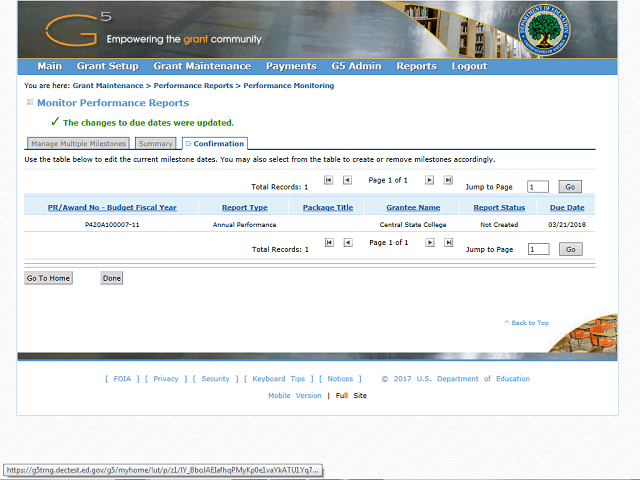Go to previous page in bottom pager

pyautogui.click(x=348, y=242)
